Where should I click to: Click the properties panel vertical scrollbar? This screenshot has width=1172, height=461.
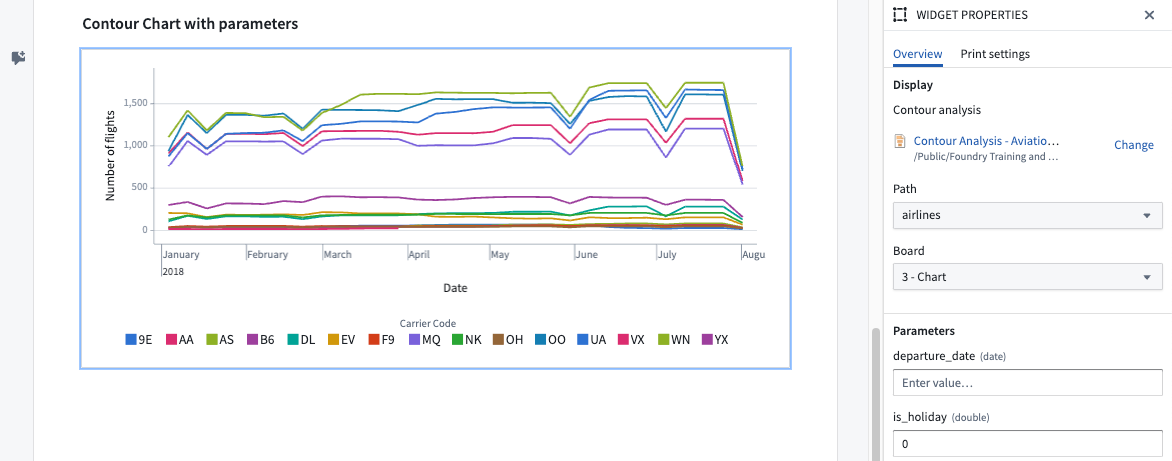click(x=876, y=395)
